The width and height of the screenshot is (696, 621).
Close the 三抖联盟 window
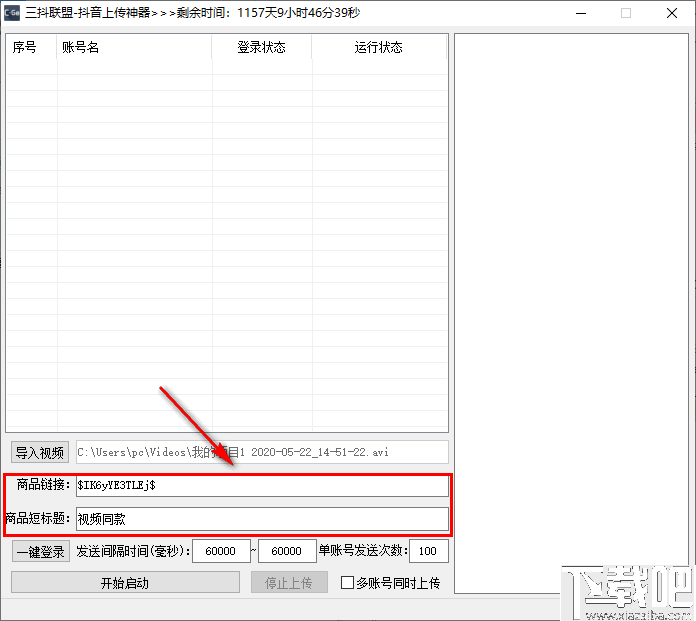tap(672, 13)
